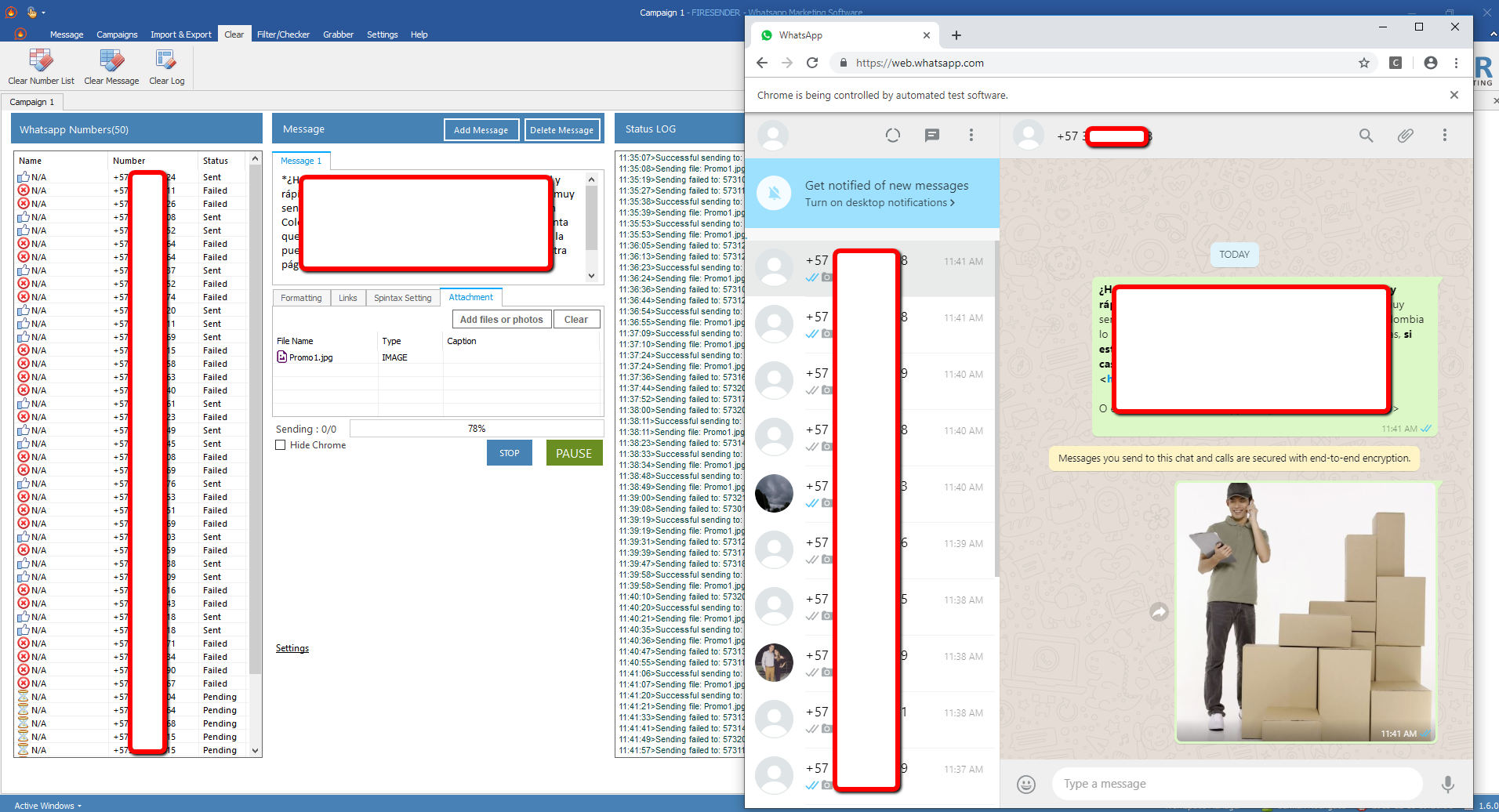Click the TODAY date label in chat
This screenshot has height=812, width=1499.
pyautogui.click(x=1234, y=255)
